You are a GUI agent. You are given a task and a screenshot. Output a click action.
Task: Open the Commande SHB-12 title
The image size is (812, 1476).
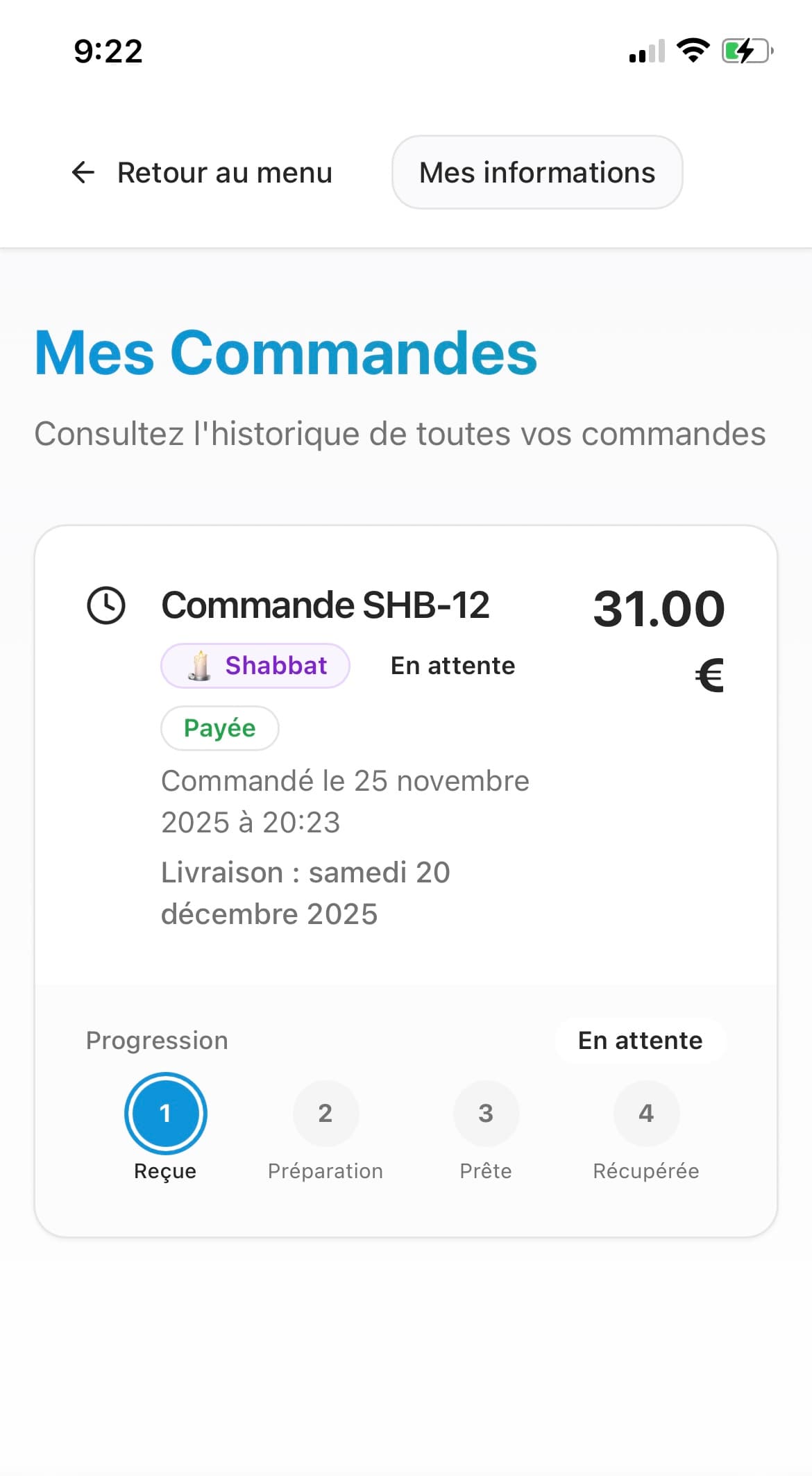tap(325, 605)
